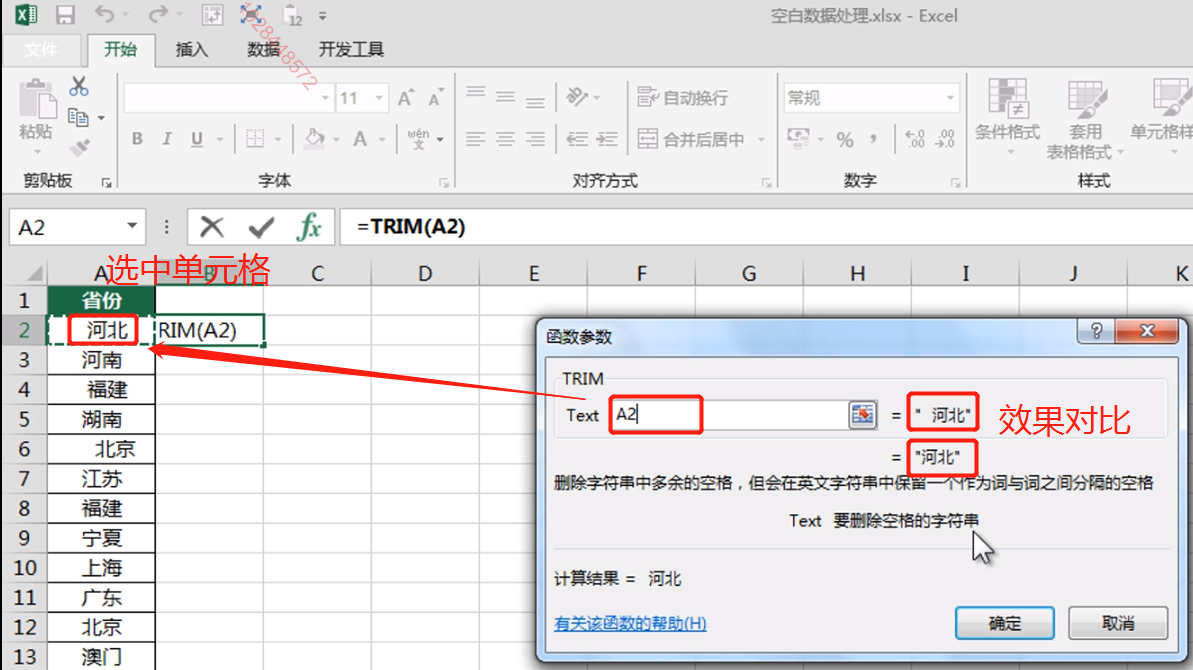This screenshot has width=1193, height=670.
Task: Open the font size dropdown showing 11
Action: point(379,98)
